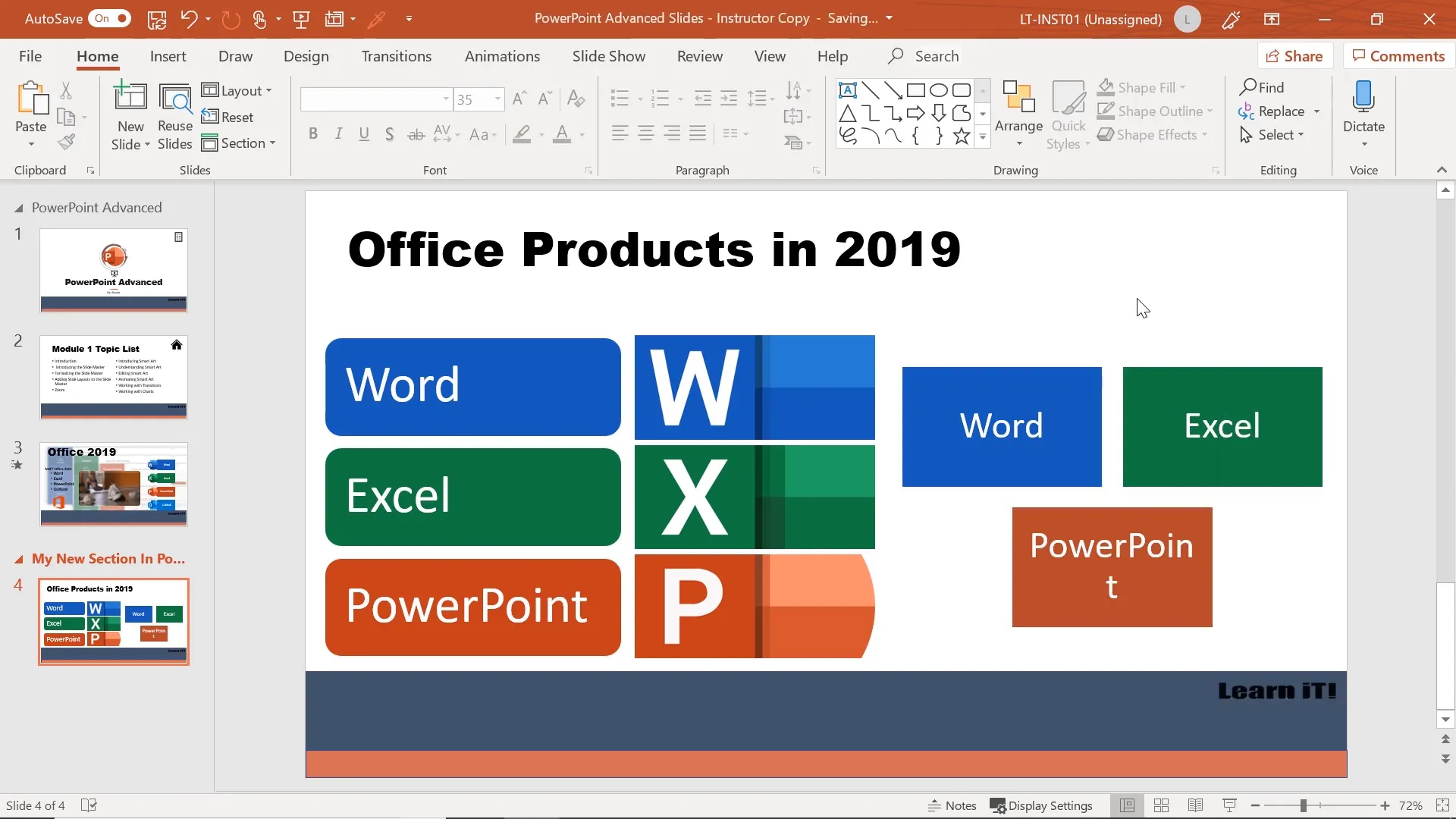Viewport: 1456px width, 819px height.
Task: Click Shape Effects button
Action: (x=1153, y=134)
